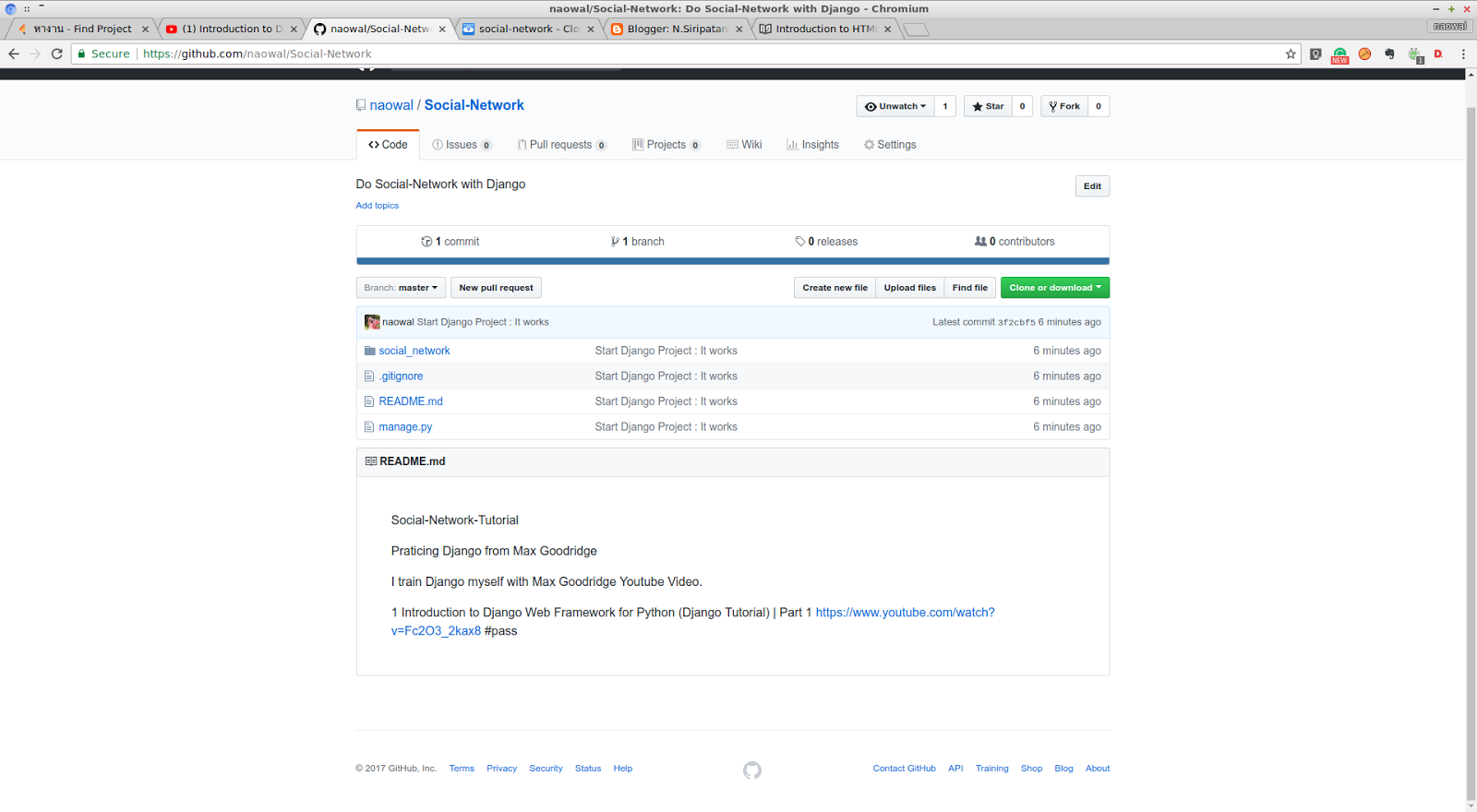Open the Projects tab

pos(666,145)
